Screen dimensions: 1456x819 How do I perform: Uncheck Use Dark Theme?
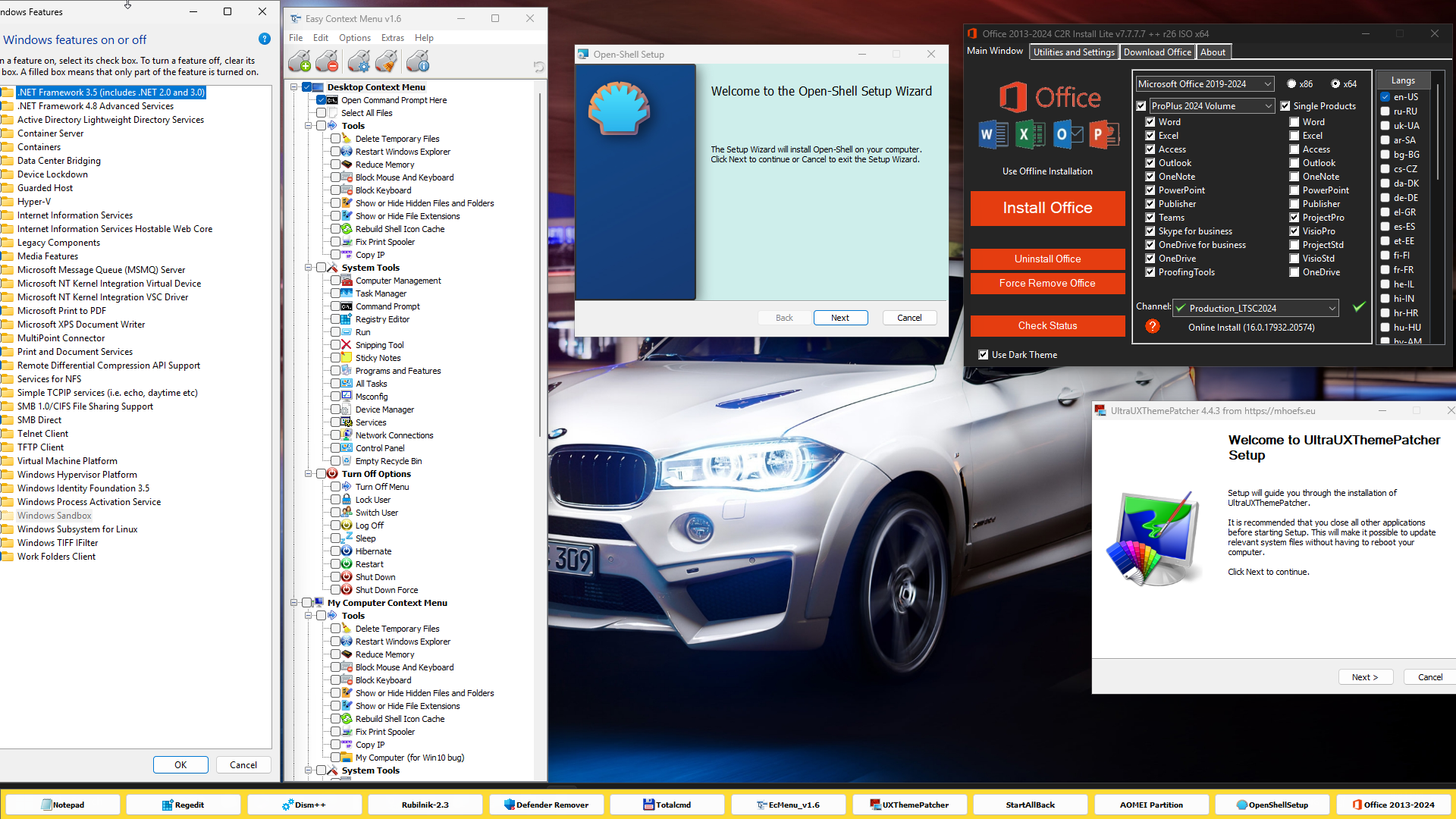point(984,355)
